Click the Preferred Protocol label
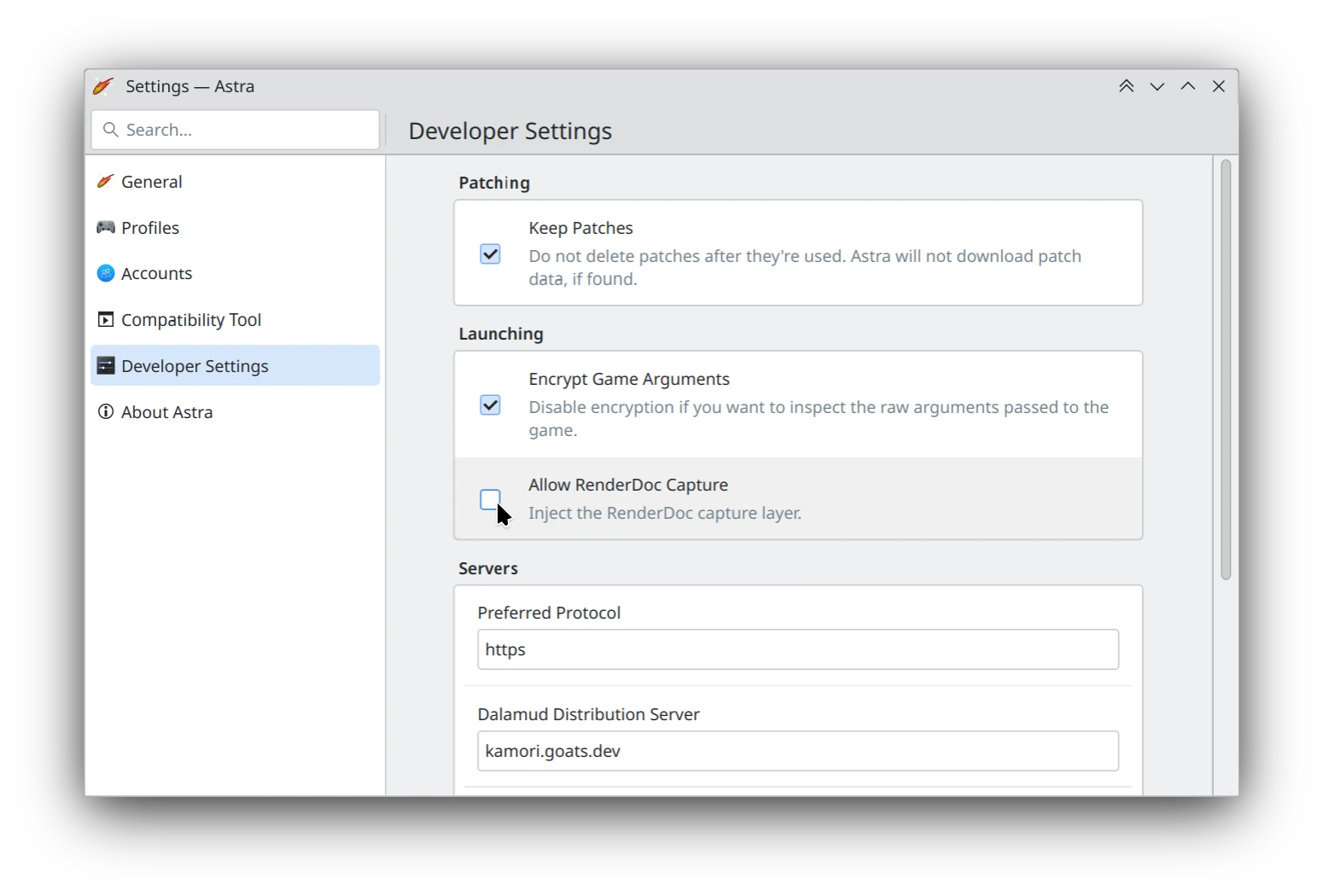Image resolution: width=1323 pixels, height=896 pixels. (549, 613)
